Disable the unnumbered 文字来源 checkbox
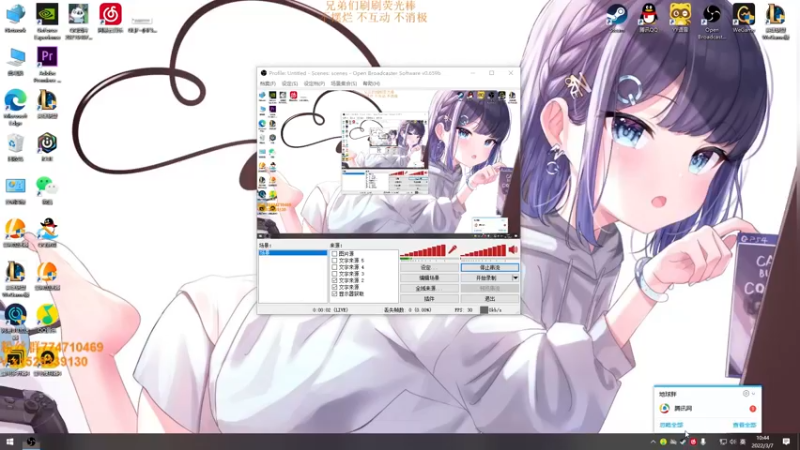 click(x=334, y=287)
